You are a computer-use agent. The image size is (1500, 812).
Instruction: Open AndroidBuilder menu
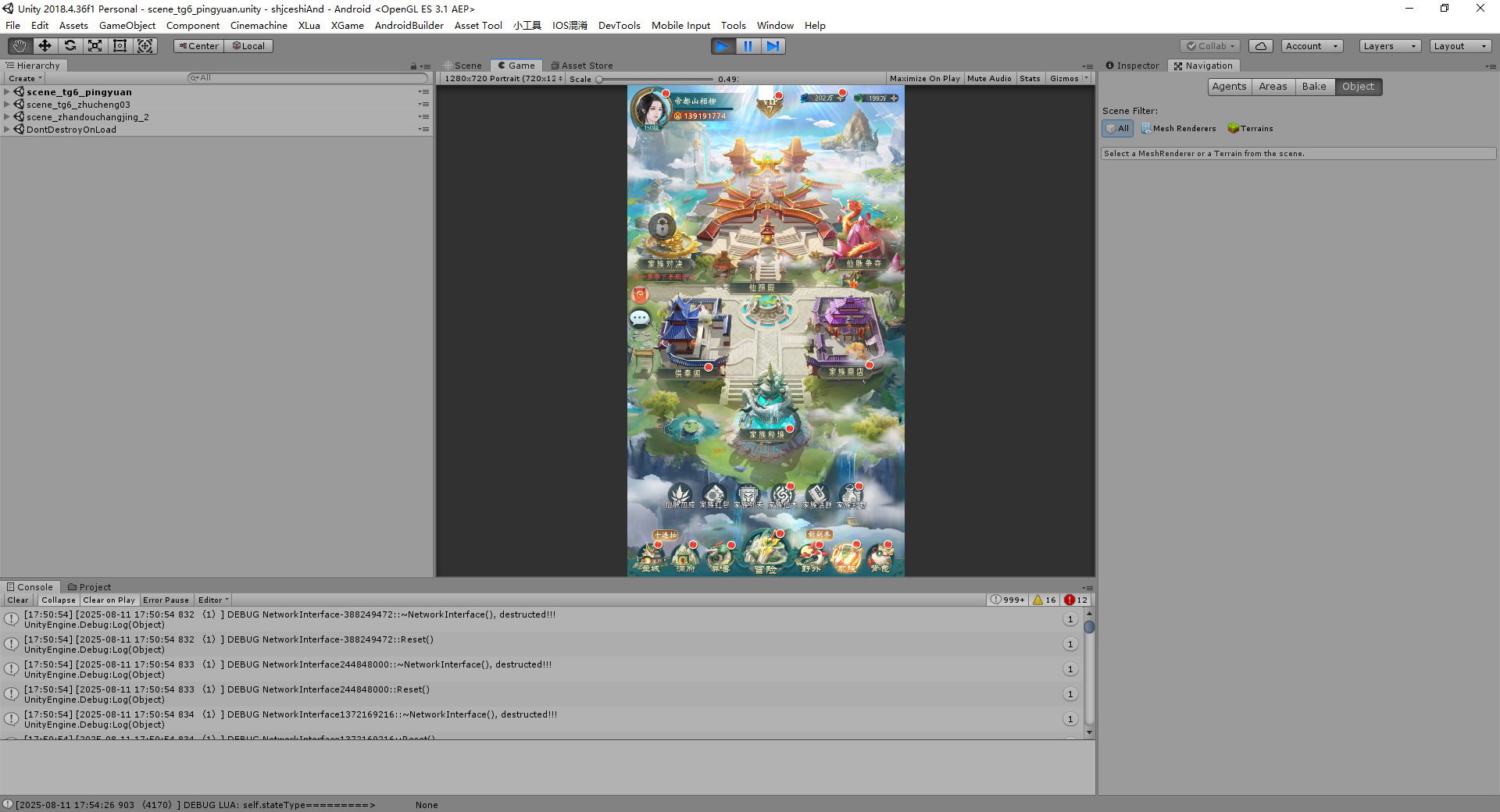pos(409,26)
